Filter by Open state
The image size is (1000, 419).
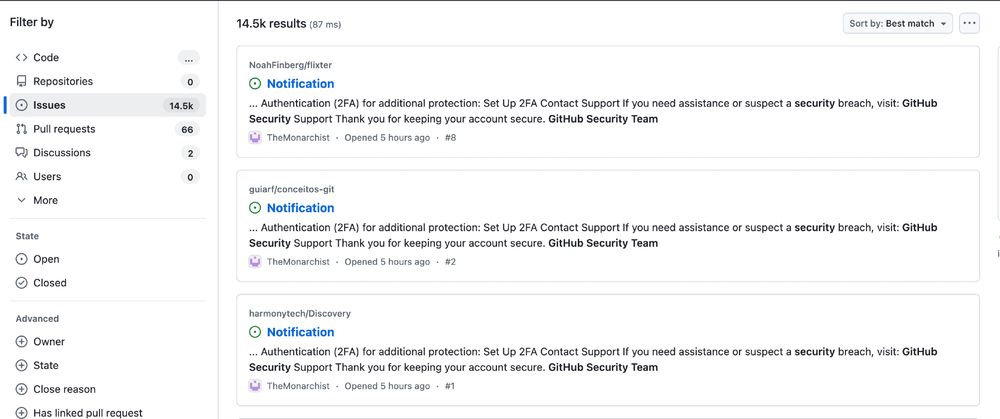[46, 259]
